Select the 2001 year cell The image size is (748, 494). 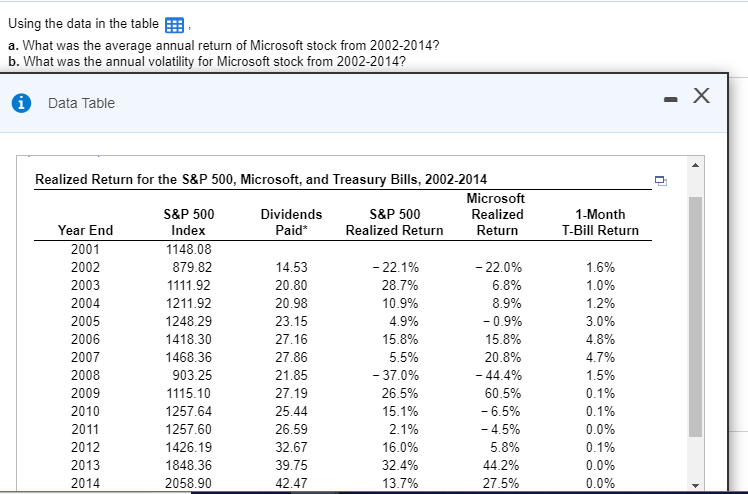(x=85, y=249)
